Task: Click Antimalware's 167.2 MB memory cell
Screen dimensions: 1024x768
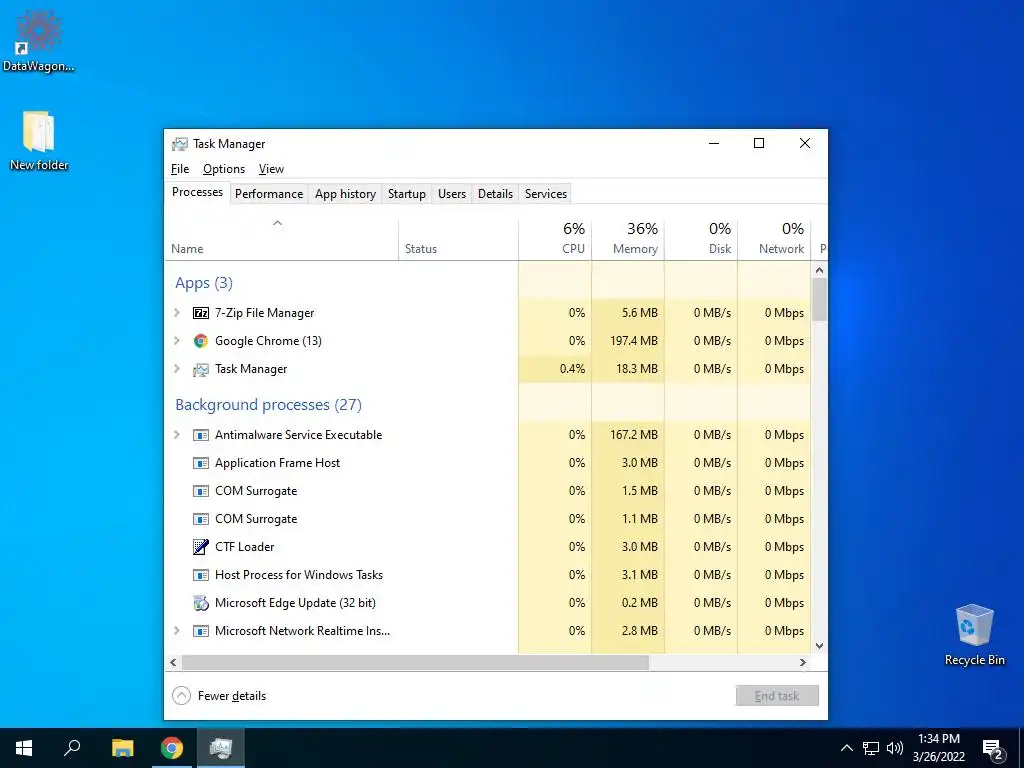Action: (628, 435)
